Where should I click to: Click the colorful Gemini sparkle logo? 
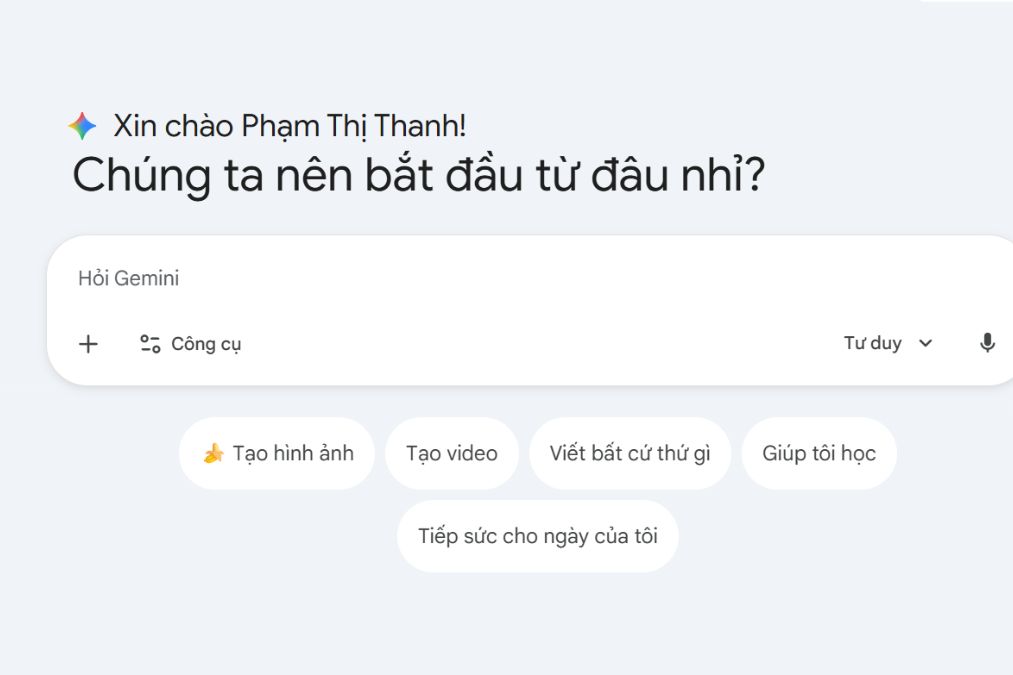[x=82, y=126]
